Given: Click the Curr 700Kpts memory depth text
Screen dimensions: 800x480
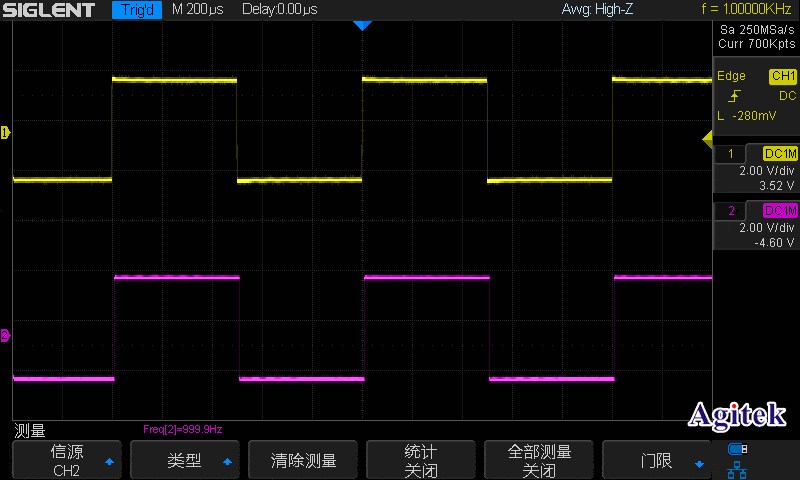Looking at the screenshot, I should [x=757, y=44].
